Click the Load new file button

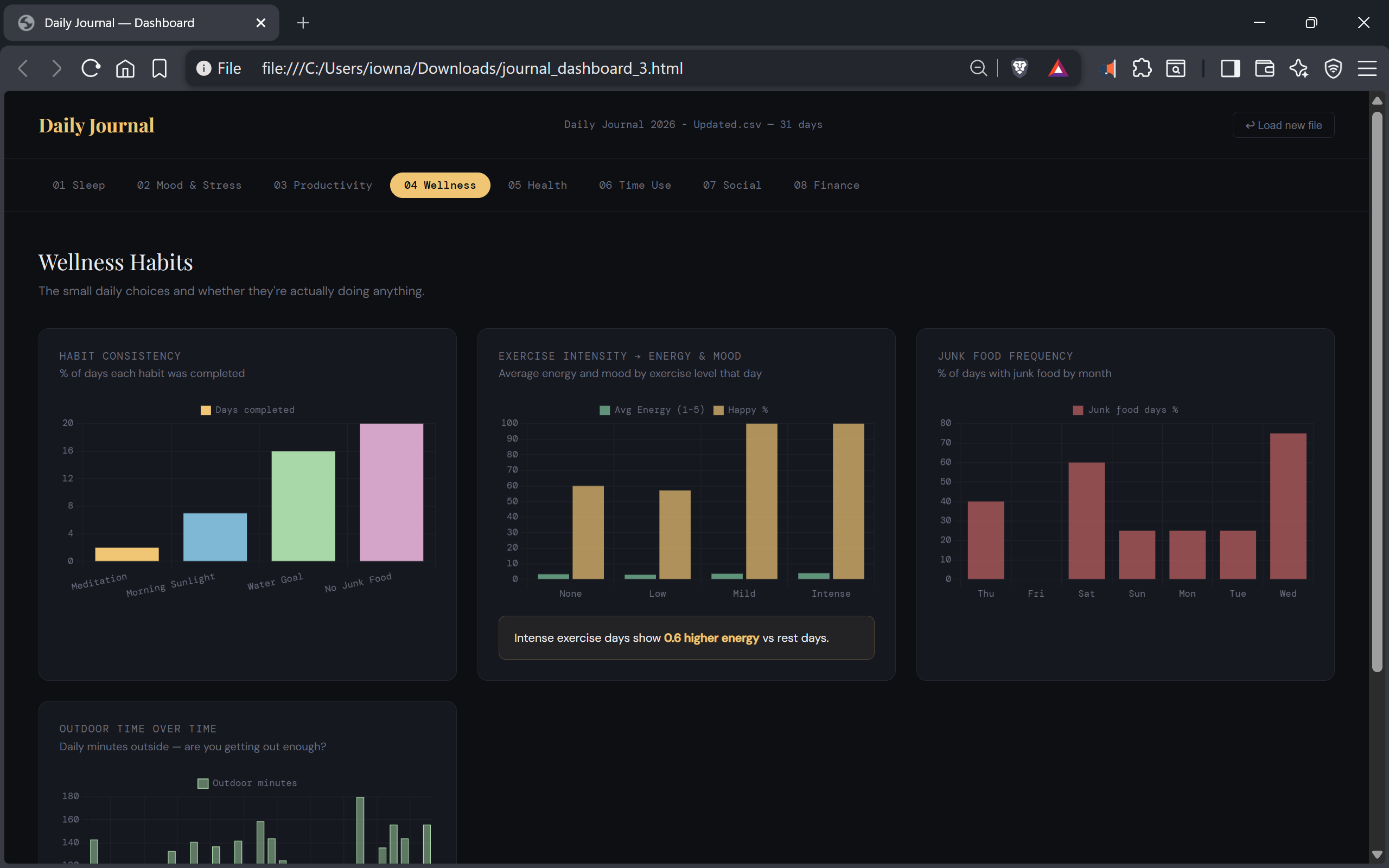pyautogui.click(x=1283, y=125)
